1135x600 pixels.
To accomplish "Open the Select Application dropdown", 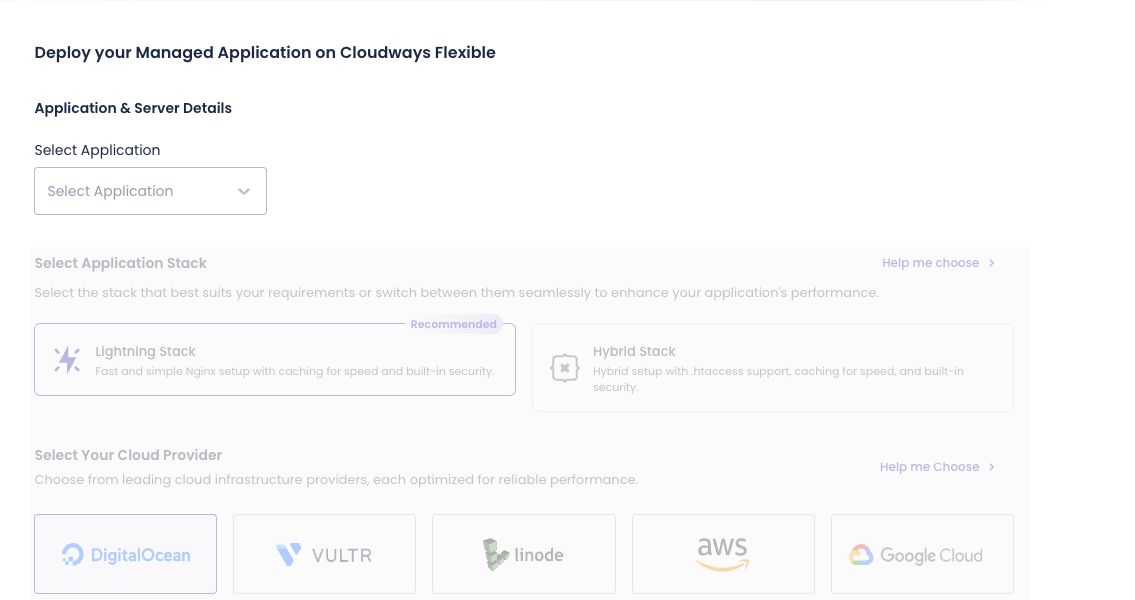I will [150, 191].
